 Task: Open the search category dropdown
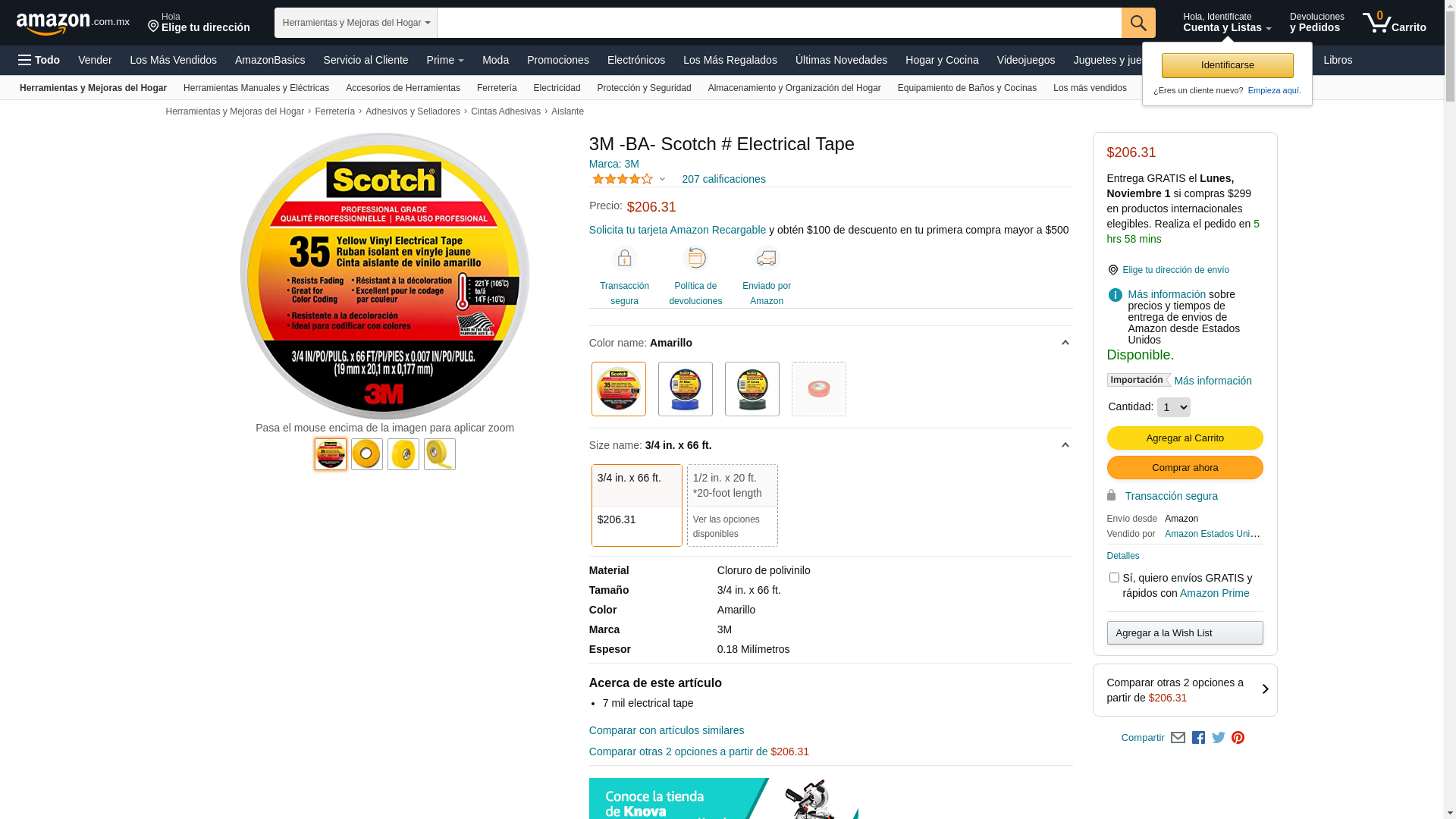point(356,23)
